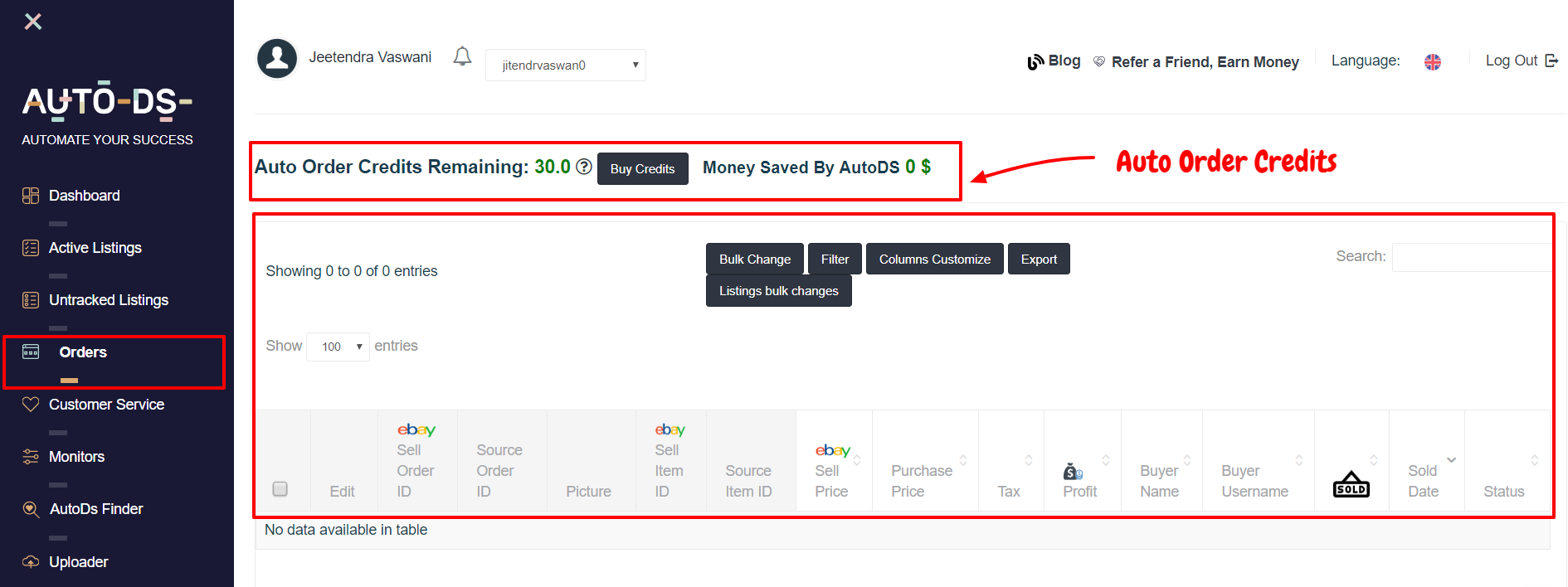Click the eBay logo in Sell Price column
The width and height of the screenshot is (1568, 587).
coord(833,450)
